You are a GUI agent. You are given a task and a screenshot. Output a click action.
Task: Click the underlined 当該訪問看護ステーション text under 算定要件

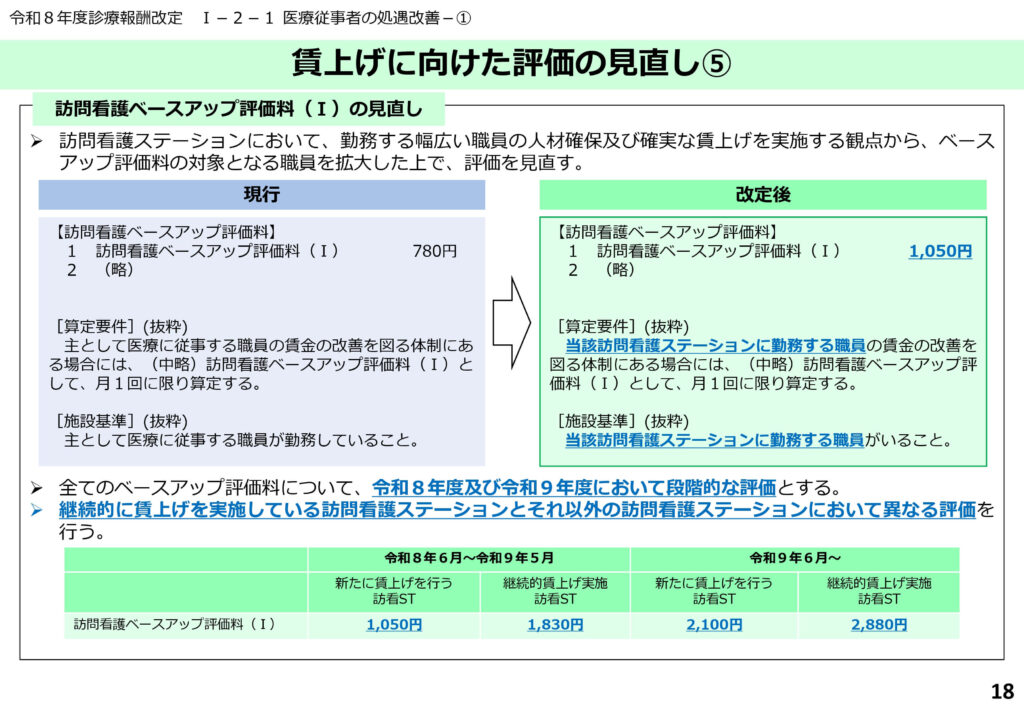point(715,345)
